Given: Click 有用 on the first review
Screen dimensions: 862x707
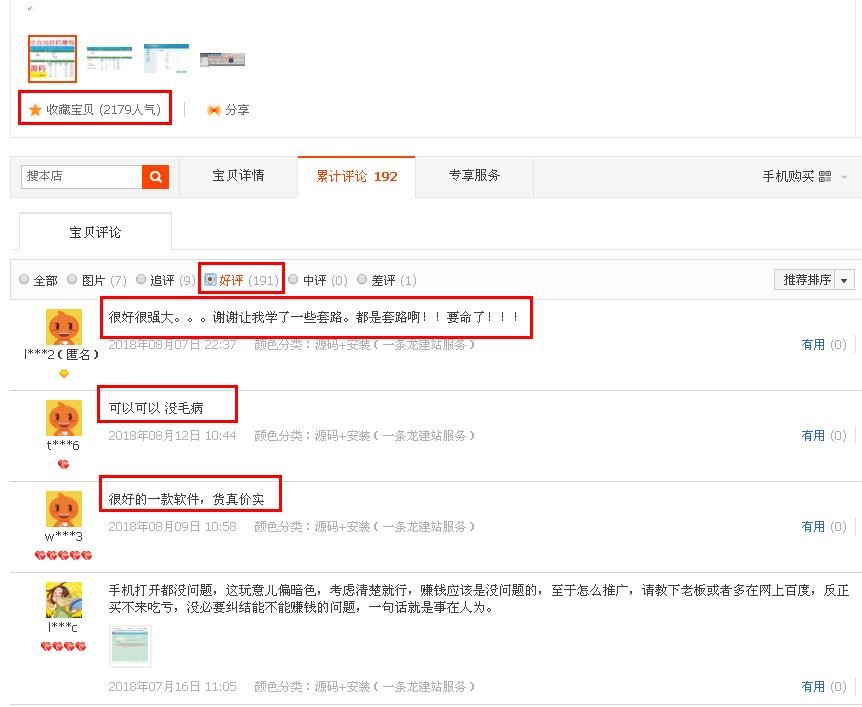Looking at the screenshot, I should click(813, 345).
